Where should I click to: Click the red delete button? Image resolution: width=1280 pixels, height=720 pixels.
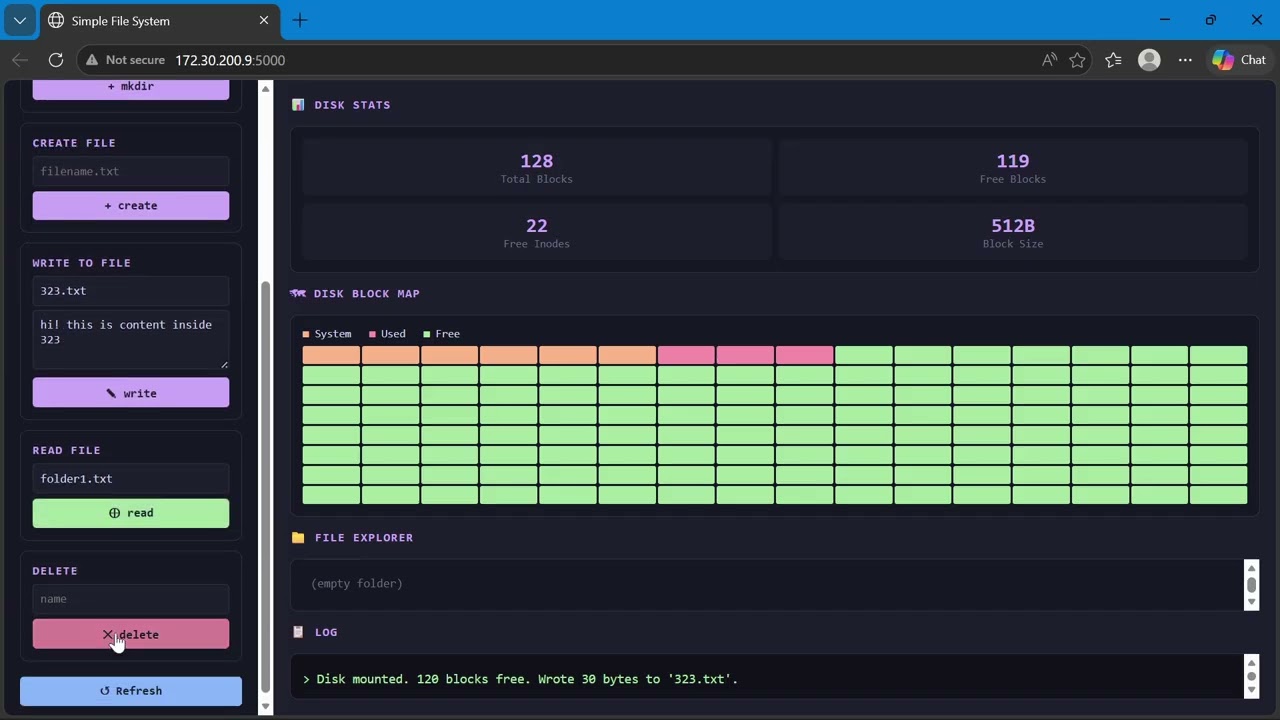[x=131, y=634]
